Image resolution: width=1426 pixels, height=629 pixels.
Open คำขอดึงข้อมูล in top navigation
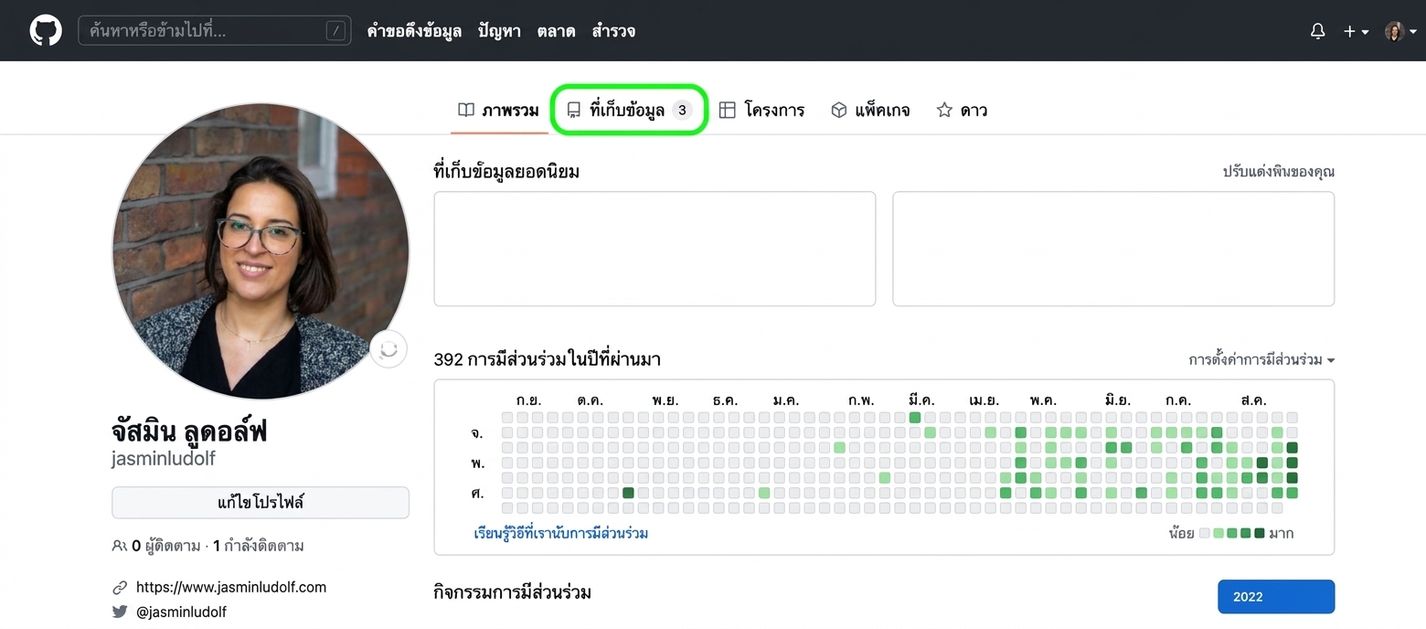pos(414,31)
